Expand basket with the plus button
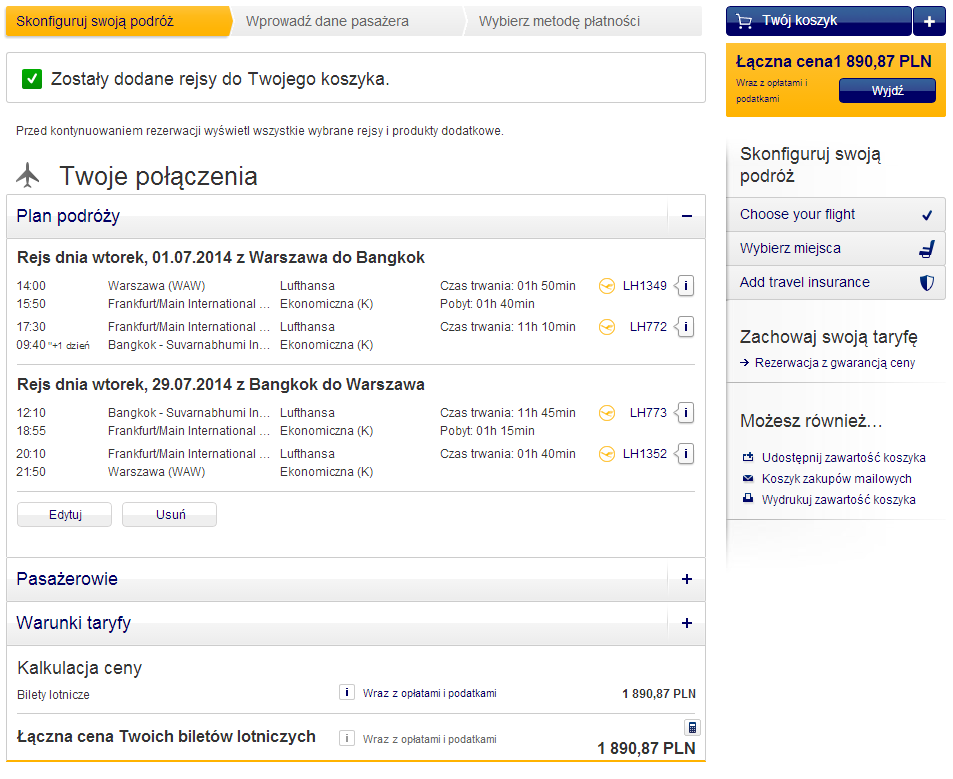Viewport: 953px width, 779px height. (929, 21)
